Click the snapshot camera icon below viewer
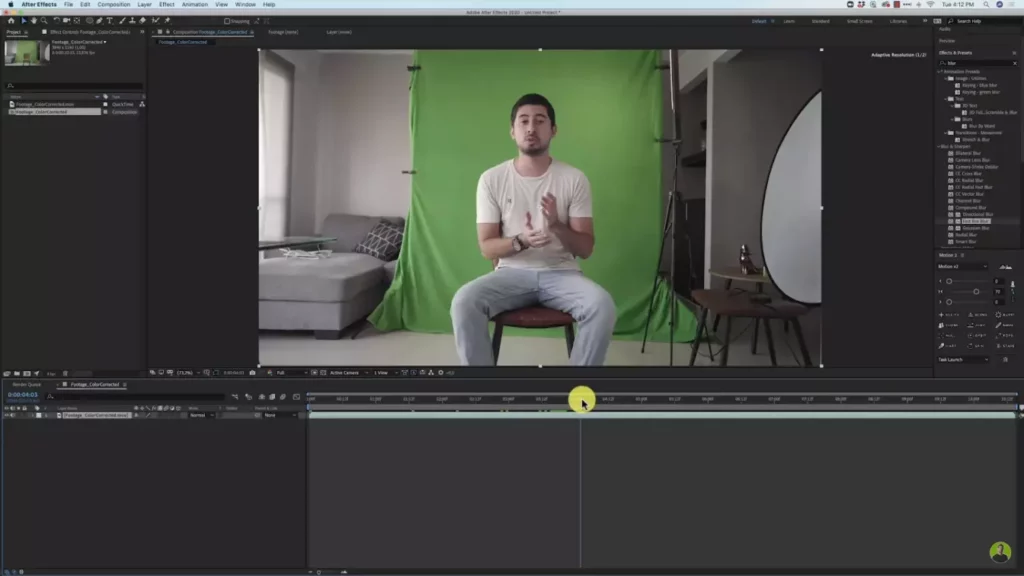Screen dimensions: 1024x576 tap(252, 372)
